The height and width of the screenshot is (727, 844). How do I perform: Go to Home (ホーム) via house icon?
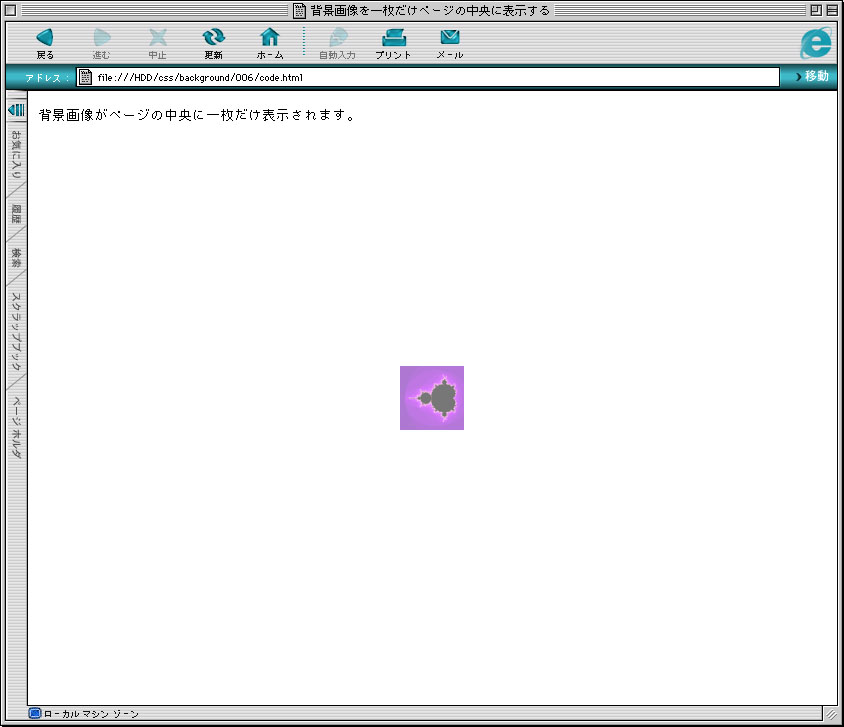coord(270,39)
